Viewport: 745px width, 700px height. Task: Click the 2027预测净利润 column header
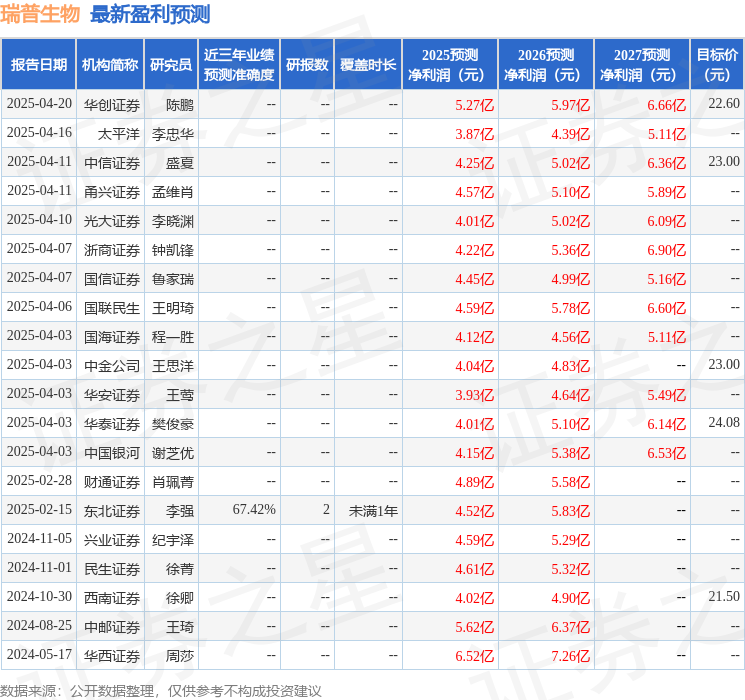click(x=642, y=64)
